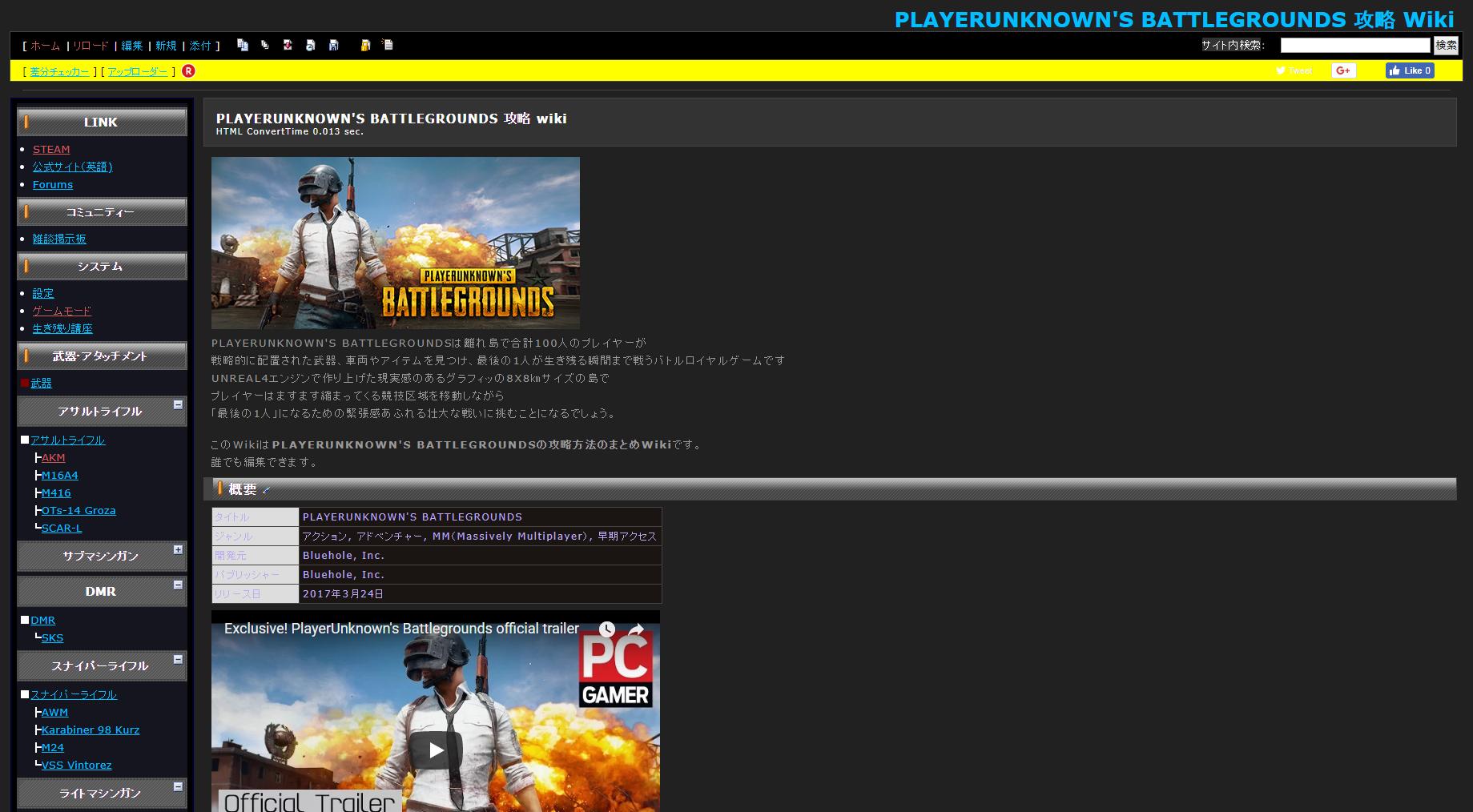Click the Facebook Like button
The image size is (1473, 812).
click(1410, 70)
